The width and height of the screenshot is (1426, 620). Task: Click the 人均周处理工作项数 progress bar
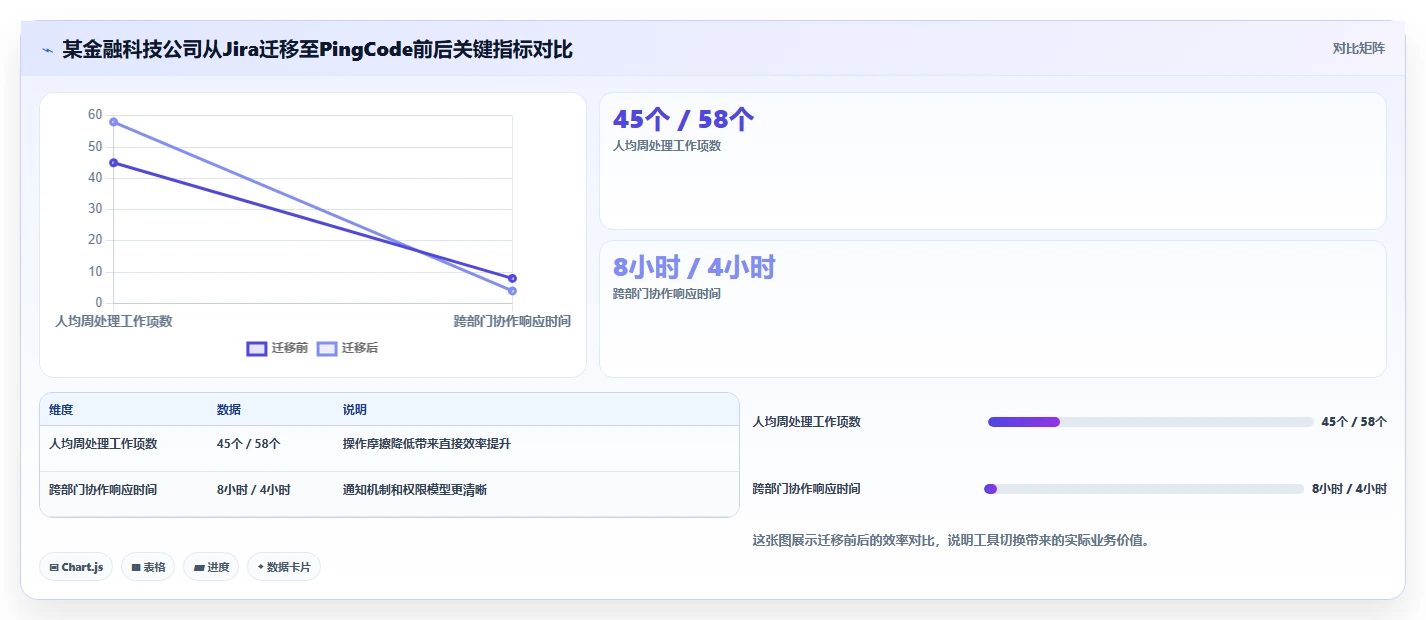pyautogui.click(x=1151, y=422)
